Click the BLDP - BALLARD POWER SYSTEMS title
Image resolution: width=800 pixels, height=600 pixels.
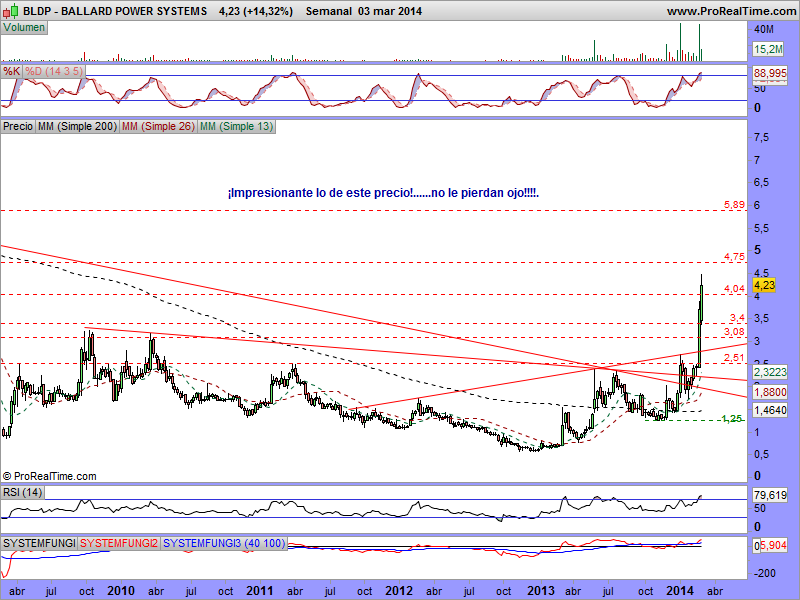tap(115, 11)
